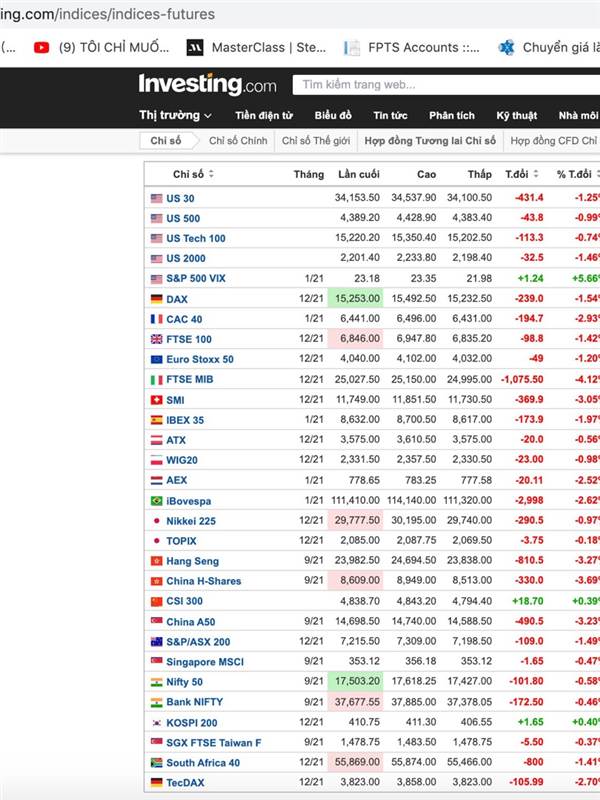This screenshot has width=600, height=800.
Task: Click the Dutch flag beside AEX
Action: click(x=157, y=480)
